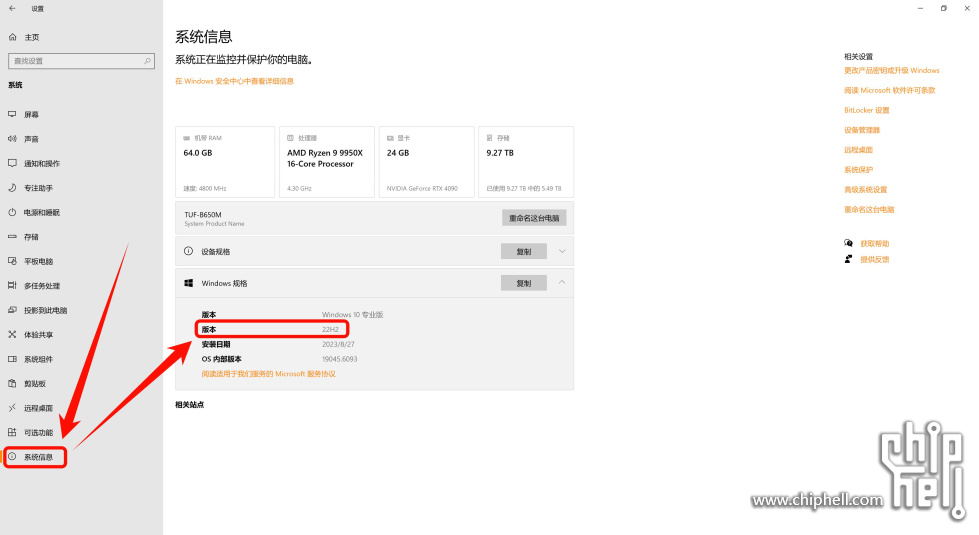Click the 重命名这台电脑 button
This screenshot has width=979, height=535.
534,218
